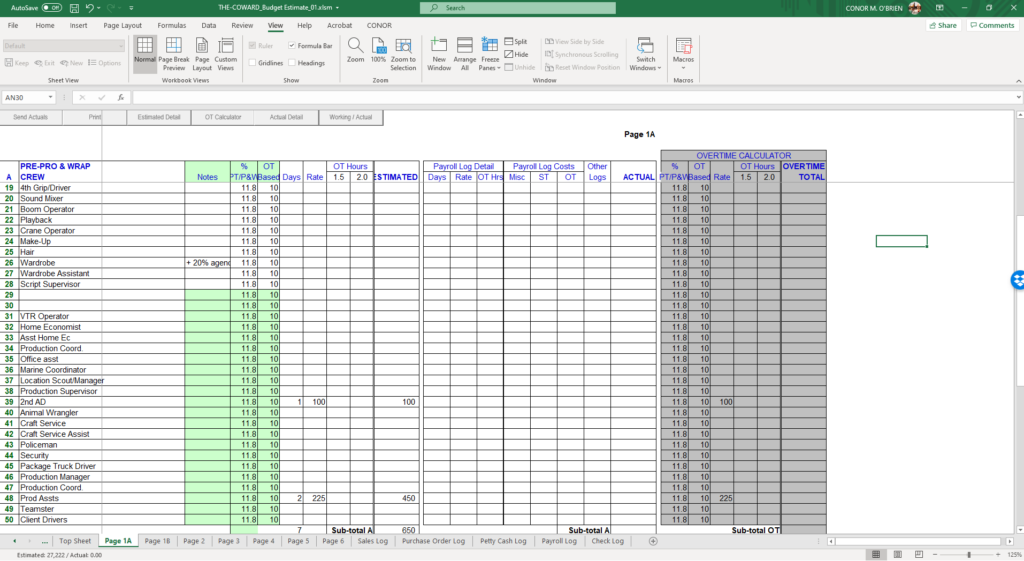Toggle the Formula Bar checkbox
This screenshot has height=561, width=1024.
point(292,46)
